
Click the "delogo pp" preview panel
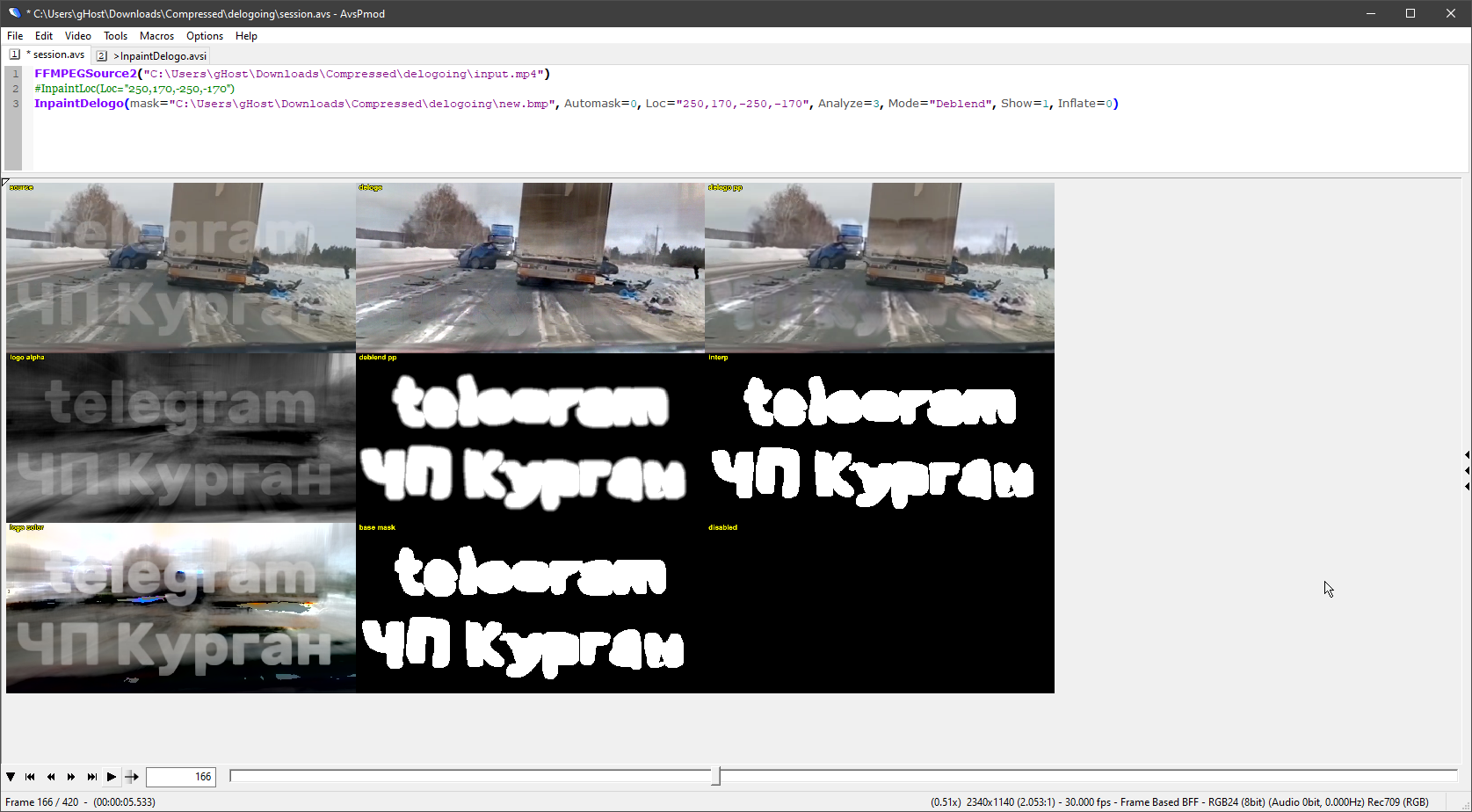coord(880,267)
